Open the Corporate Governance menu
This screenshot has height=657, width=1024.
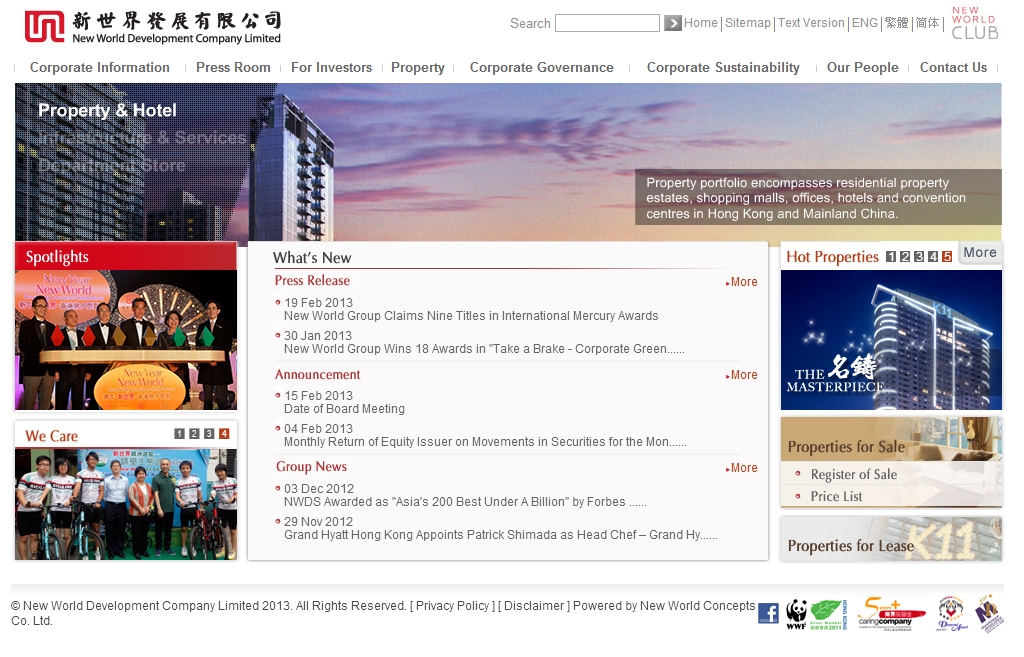541,67
